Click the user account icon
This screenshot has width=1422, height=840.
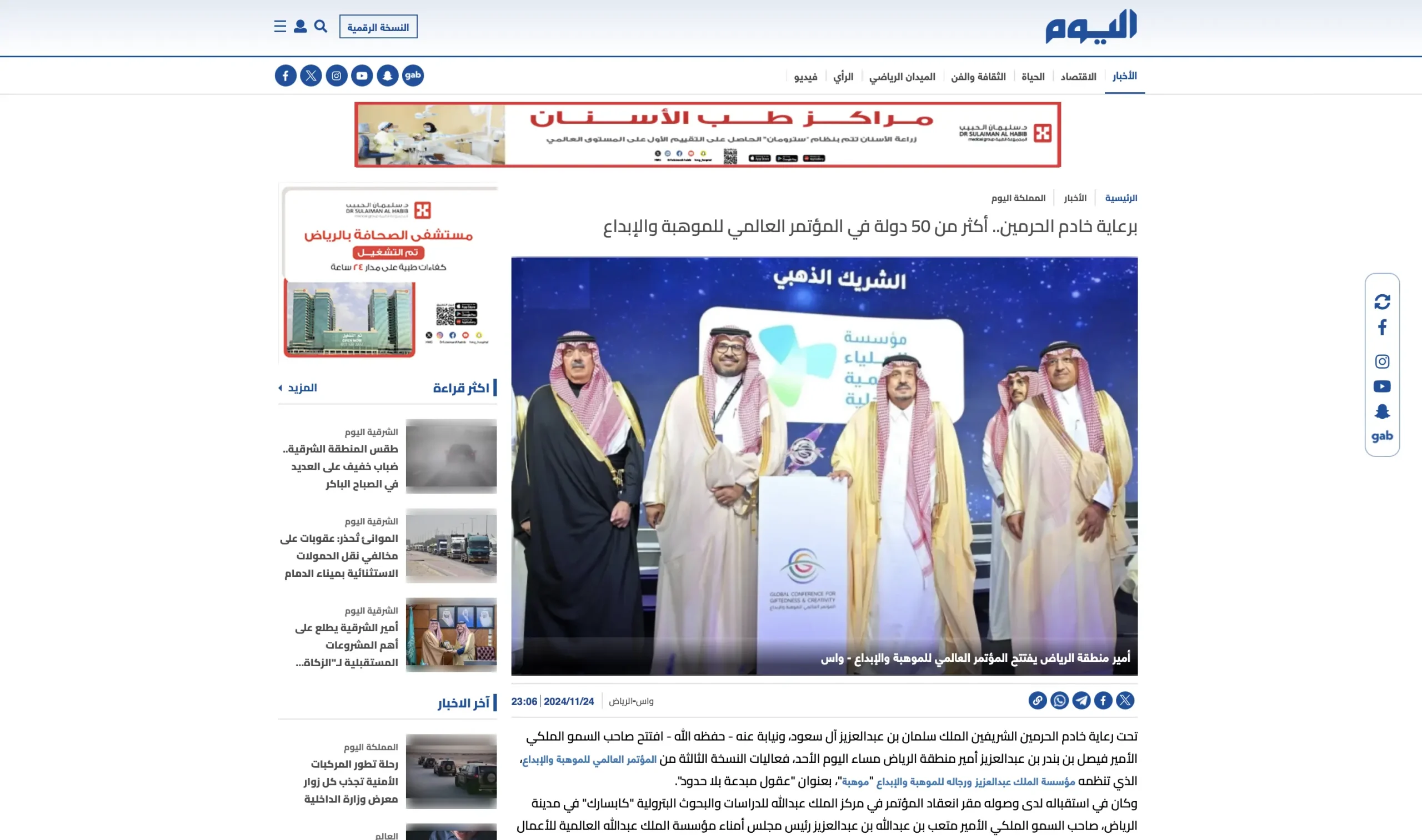[300, 27]
